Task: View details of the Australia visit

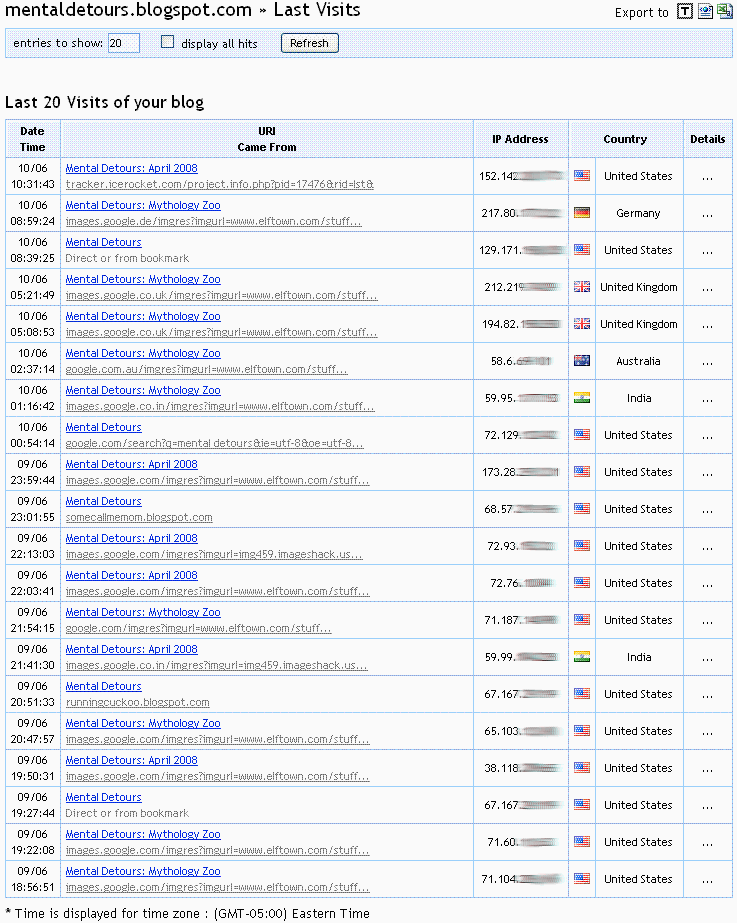Action: coord(708,364)
